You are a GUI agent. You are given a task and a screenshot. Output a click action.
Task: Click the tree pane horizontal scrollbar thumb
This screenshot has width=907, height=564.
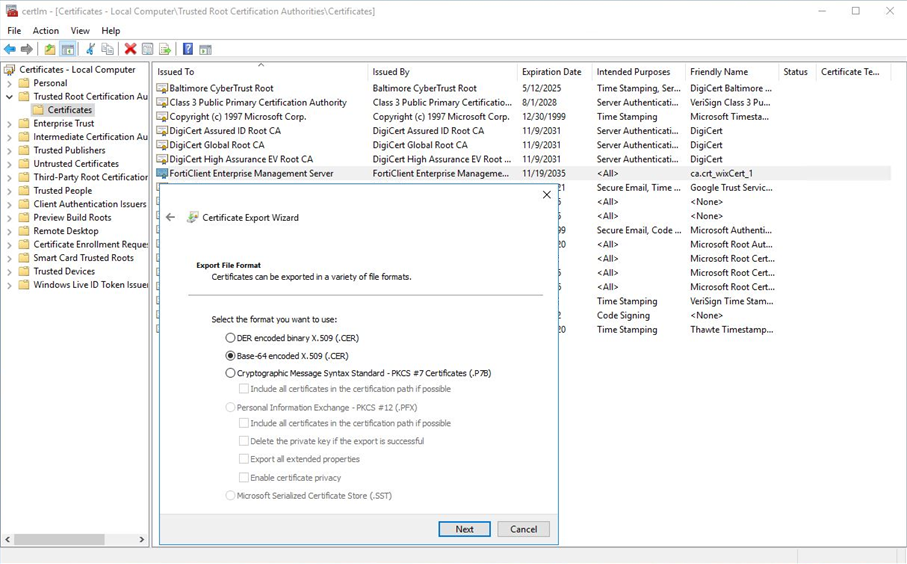point(59,539)
